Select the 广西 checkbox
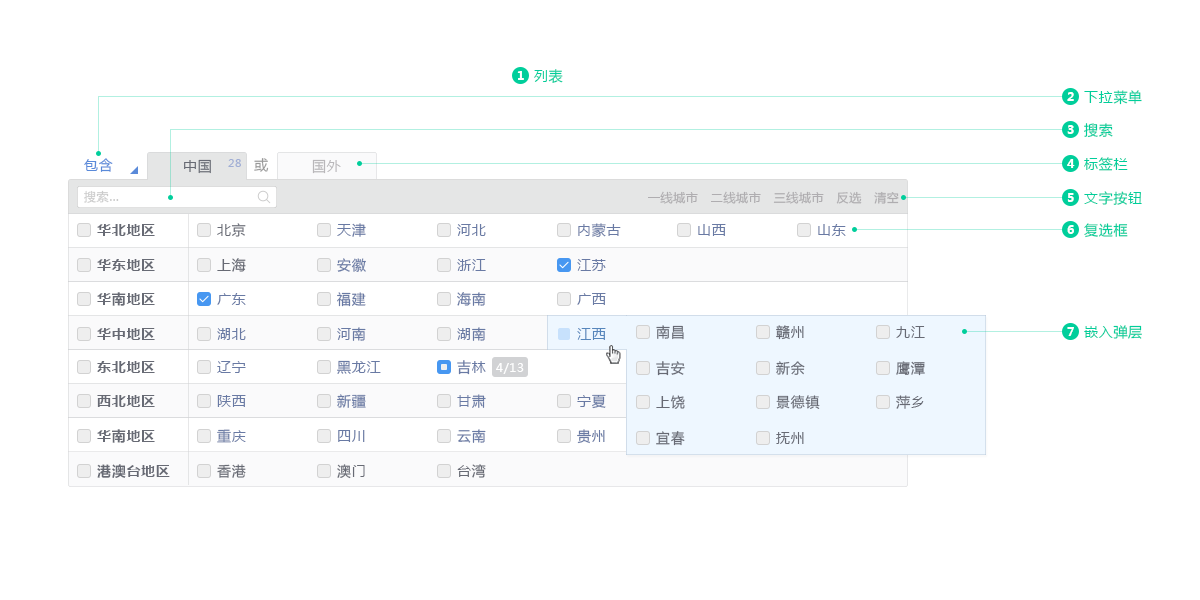The height and width of the screenshot is (600, 1200). coord(564,299)
